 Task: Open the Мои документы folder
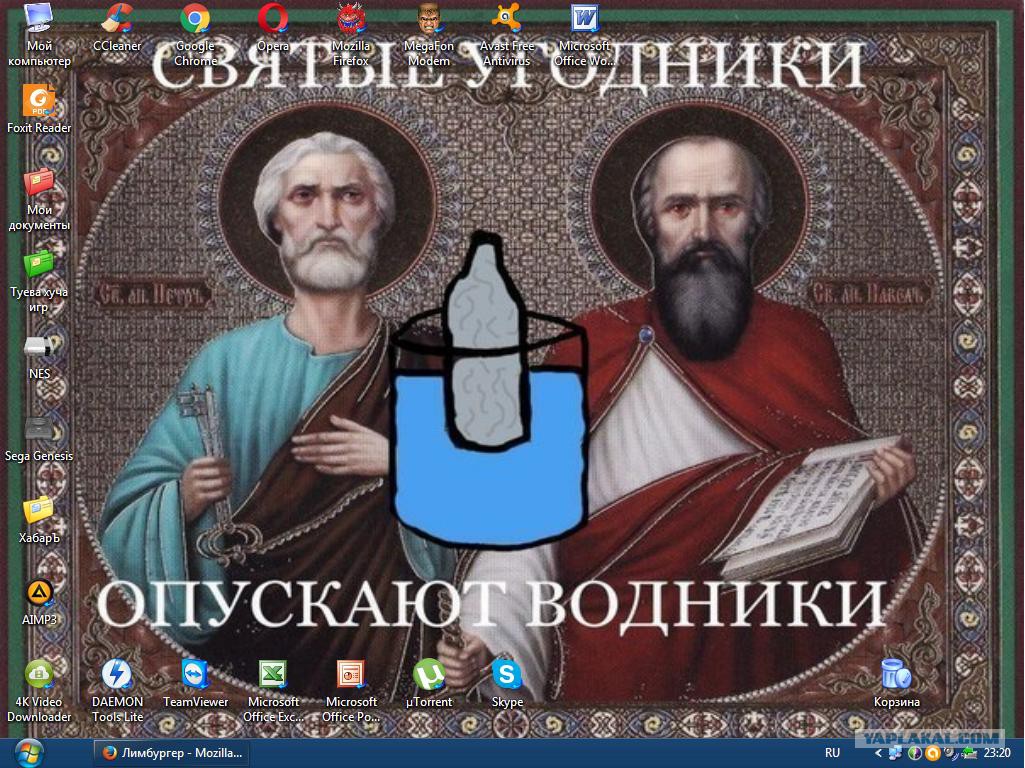[39, 199]
